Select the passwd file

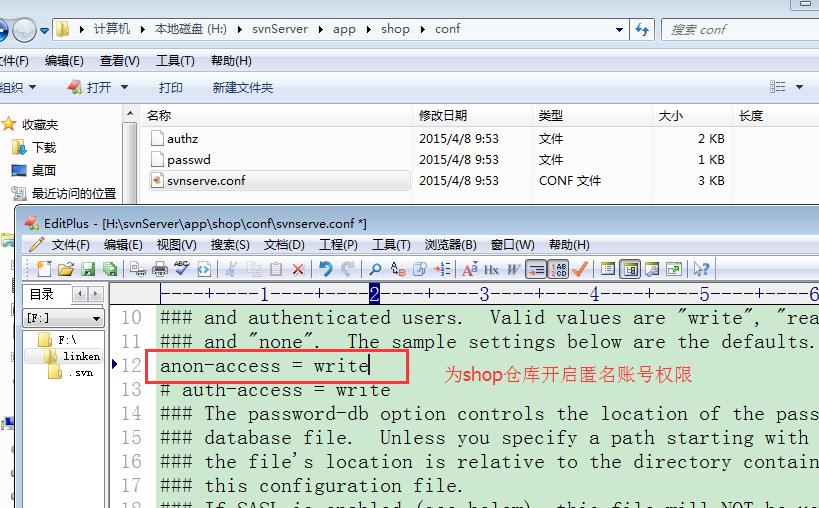coord(189,159)
